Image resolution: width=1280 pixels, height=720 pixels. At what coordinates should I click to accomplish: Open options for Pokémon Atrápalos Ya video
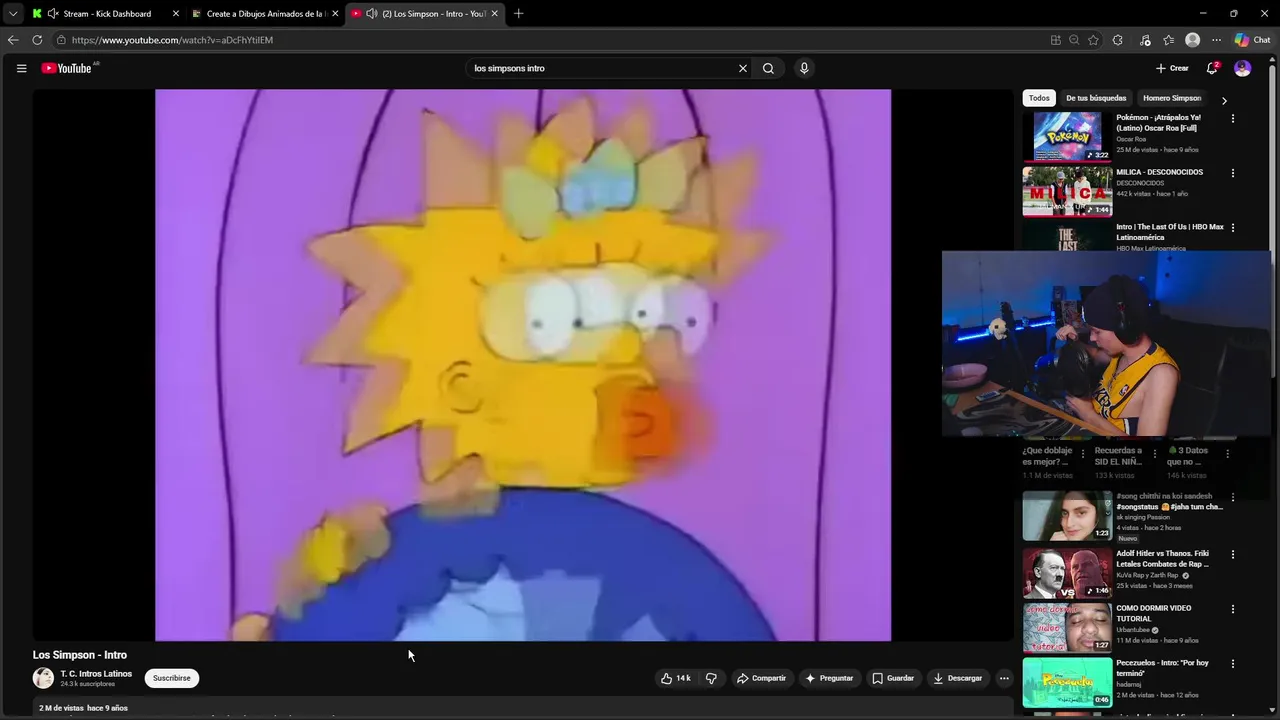click(x=1233, y=118)
